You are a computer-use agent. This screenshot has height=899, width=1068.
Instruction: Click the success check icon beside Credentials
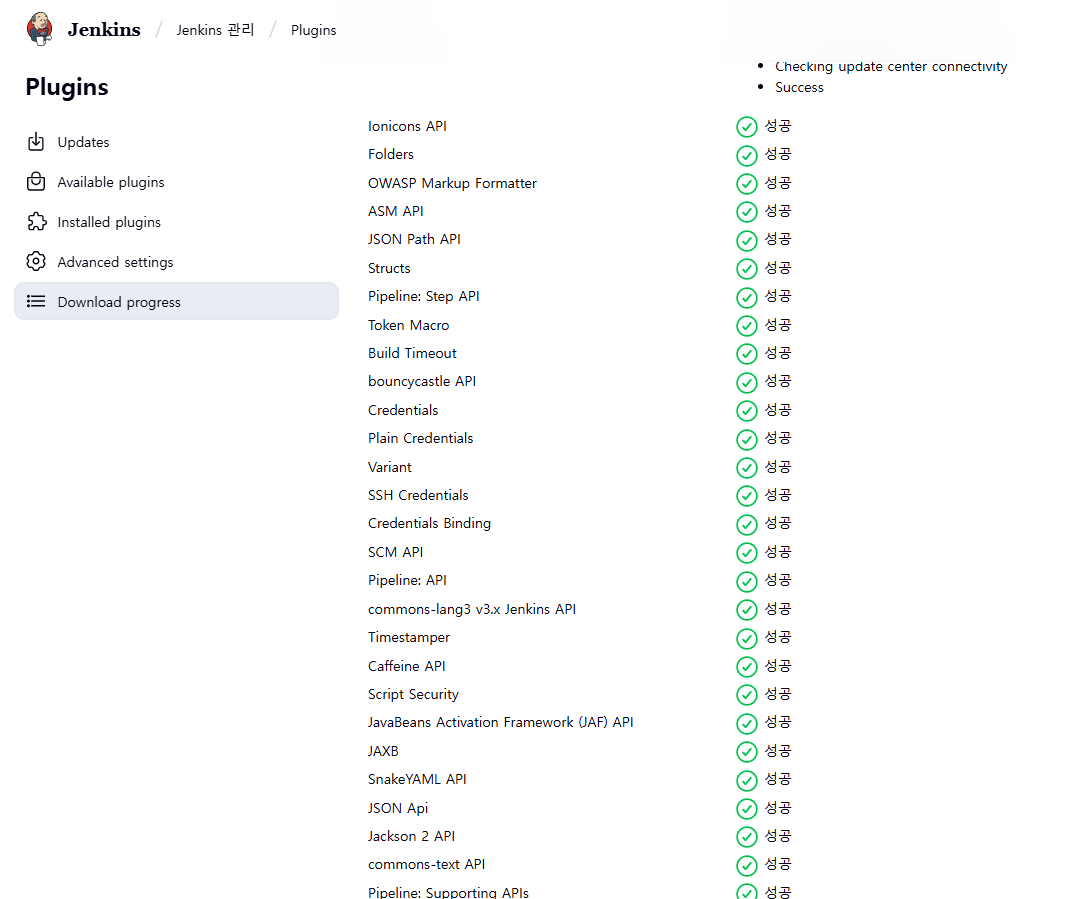click(747, 411)
